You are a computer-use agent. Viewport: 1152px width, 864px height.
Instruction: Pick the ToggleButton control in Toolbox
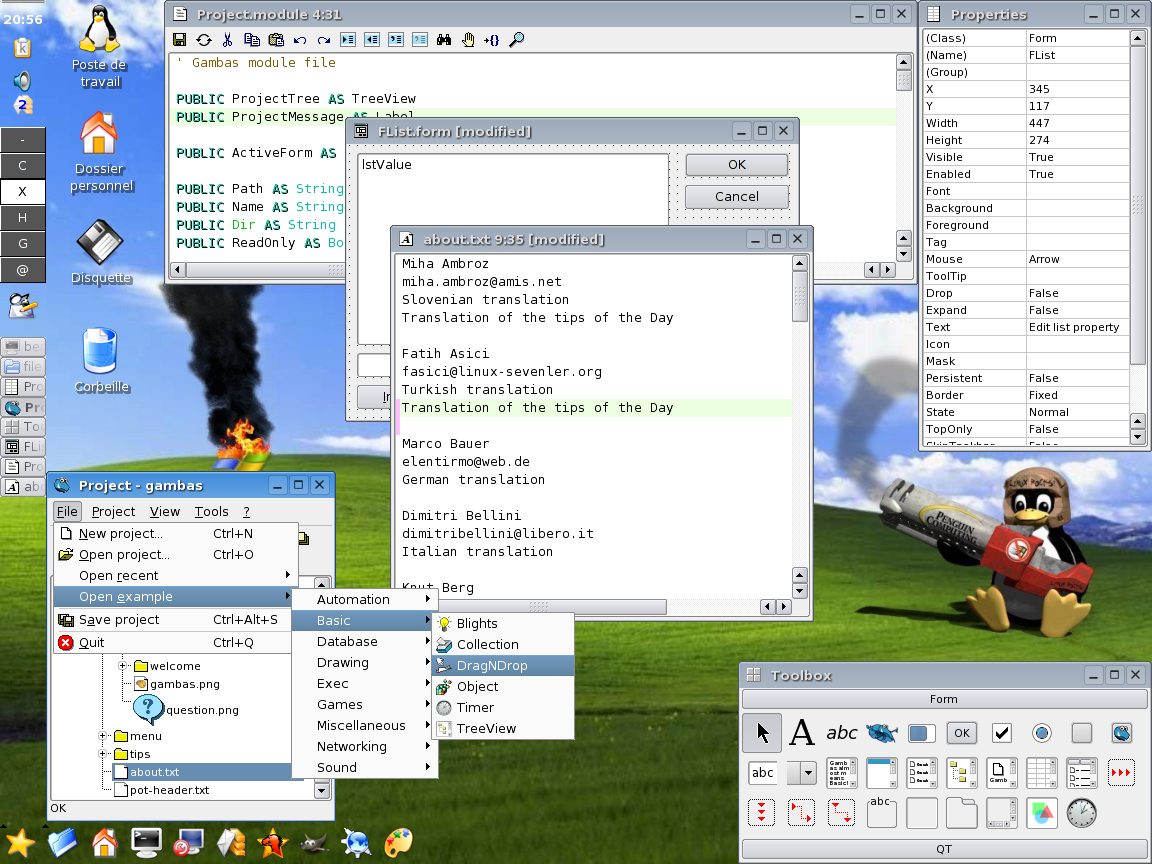pyautogui.click(x=1081, y=733)
